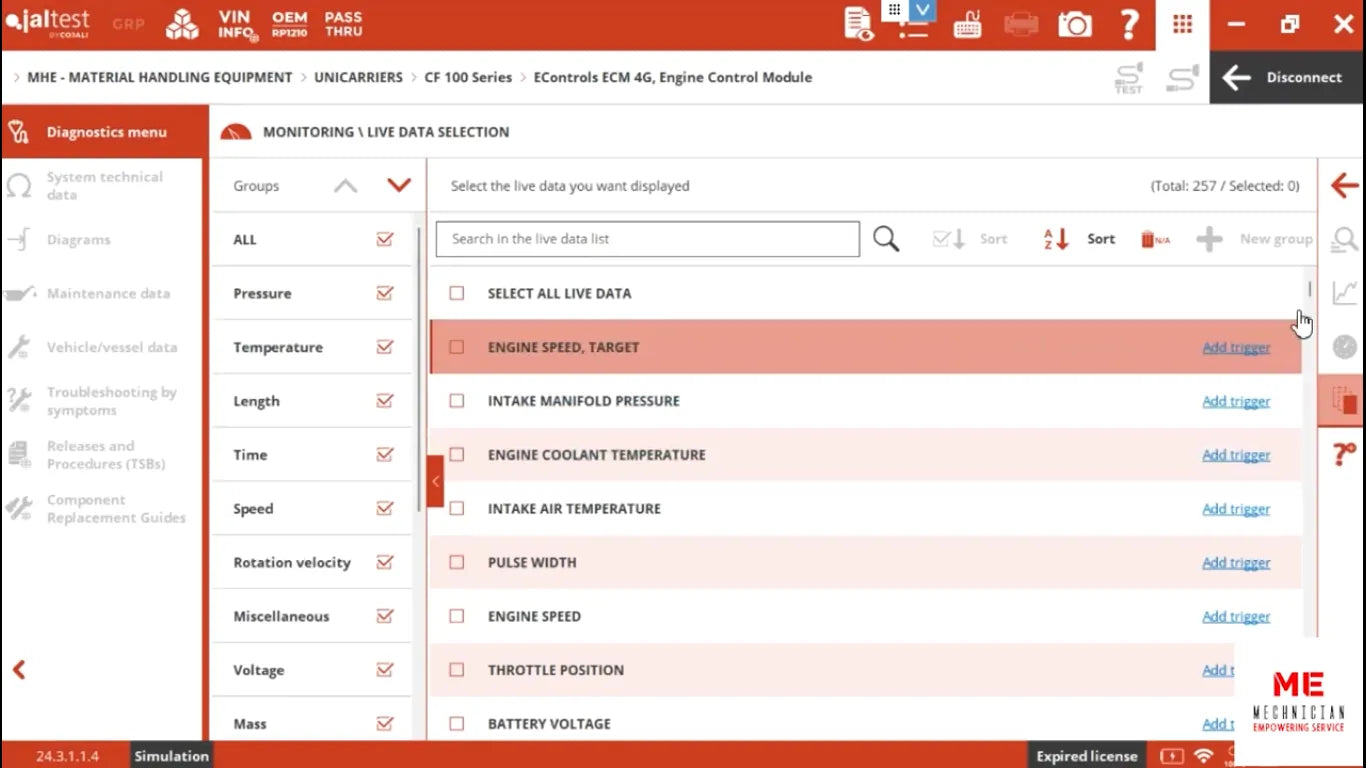Image resolution: width=1366 pixels, height=768 pixels.
Task: Click the Wi-Fi status icon
Action: pyautogui.click(x=1204, y=755)
